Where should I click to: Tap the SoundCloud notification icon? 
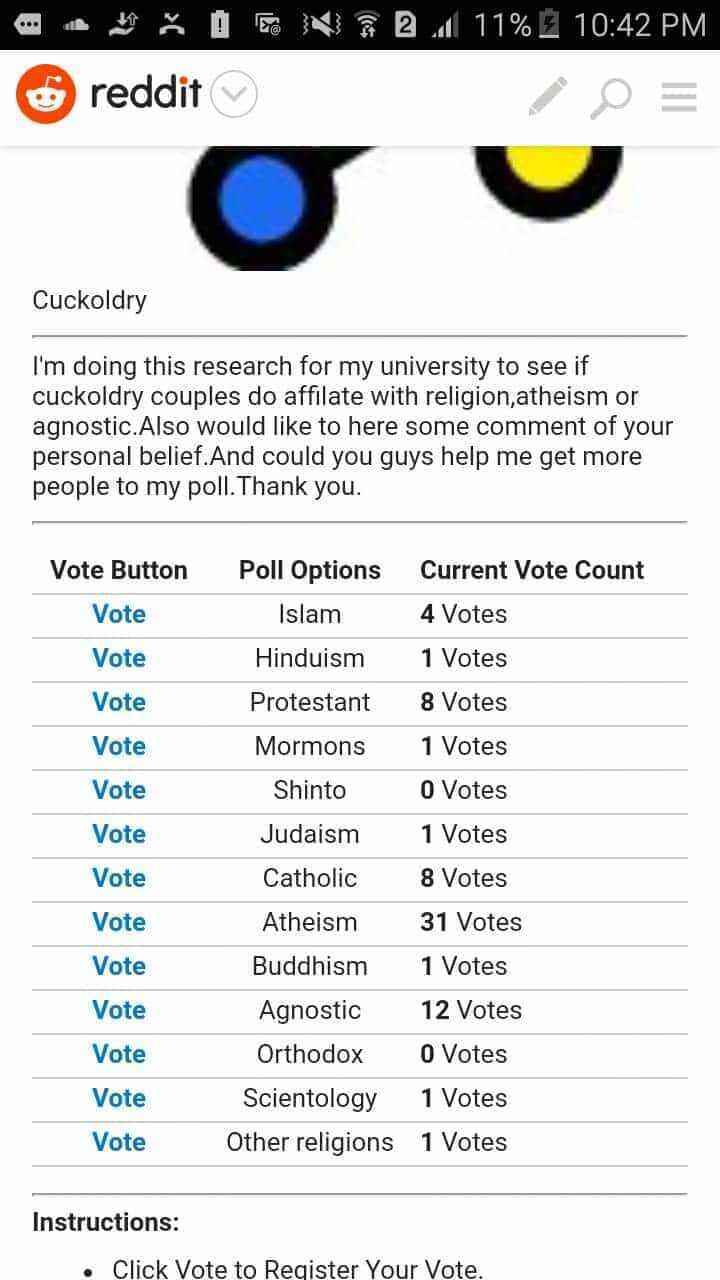point(77,26)
